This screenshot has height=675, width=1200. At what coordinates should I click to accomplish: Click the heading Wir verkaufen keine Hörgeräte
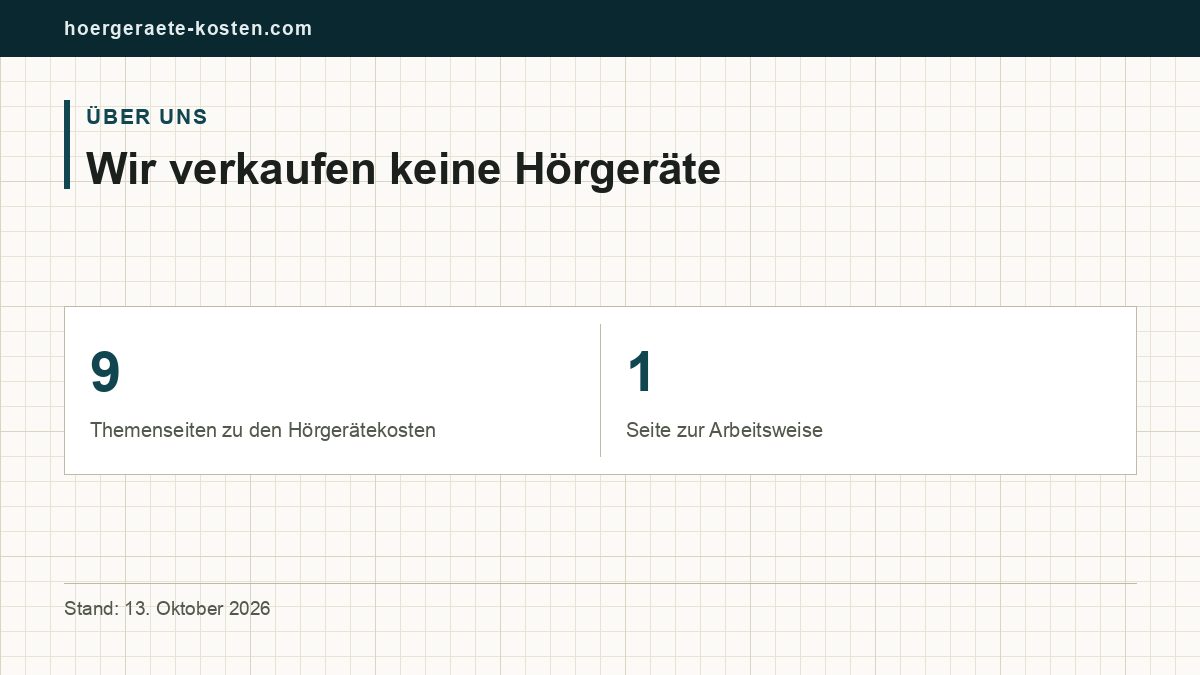pos(403,168)
